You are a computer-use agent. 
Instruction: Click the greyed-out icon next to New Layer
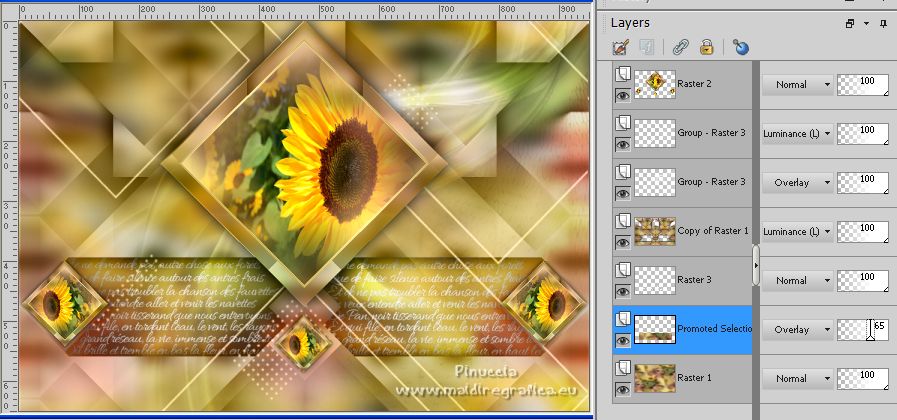coord(646,47)
